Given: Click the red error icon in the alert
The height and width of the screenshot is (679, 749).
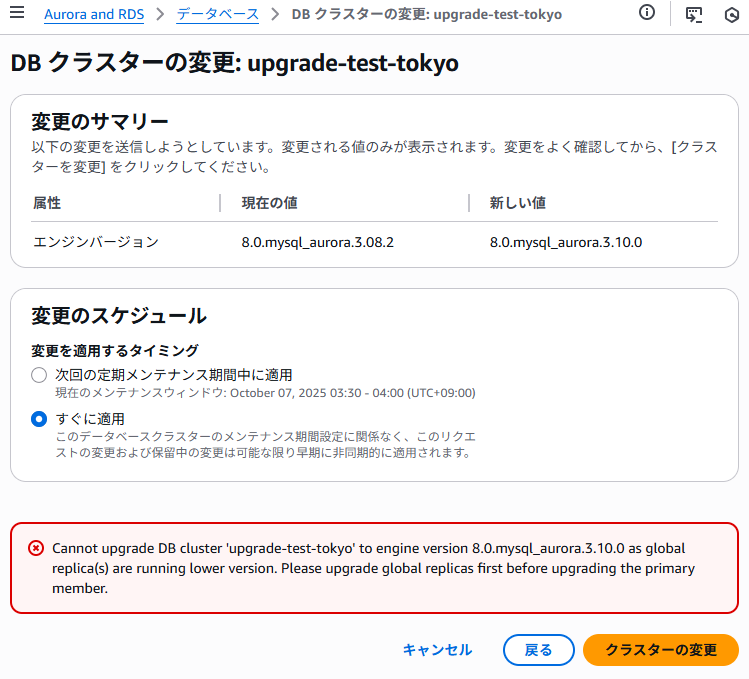Looking at the screenshot, I should coord(36,548).
